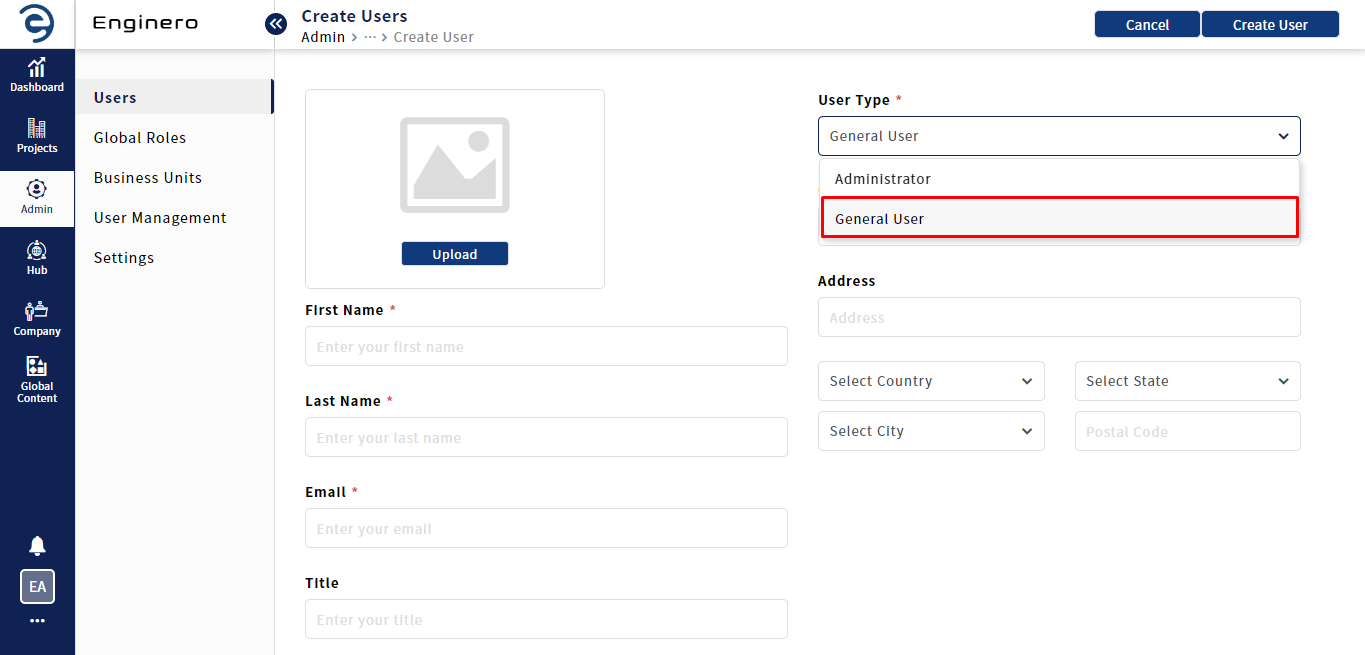This screenshot has width=1365, height=655.
Task: Click the Postal Code input field
Action: click(x=1188, y=431)
